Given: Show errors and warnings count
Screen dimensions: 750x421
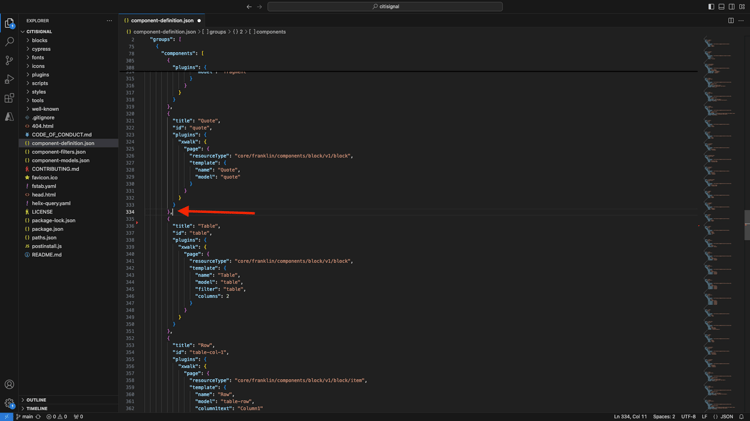Looking at the screenshot, I should point(56,417).
